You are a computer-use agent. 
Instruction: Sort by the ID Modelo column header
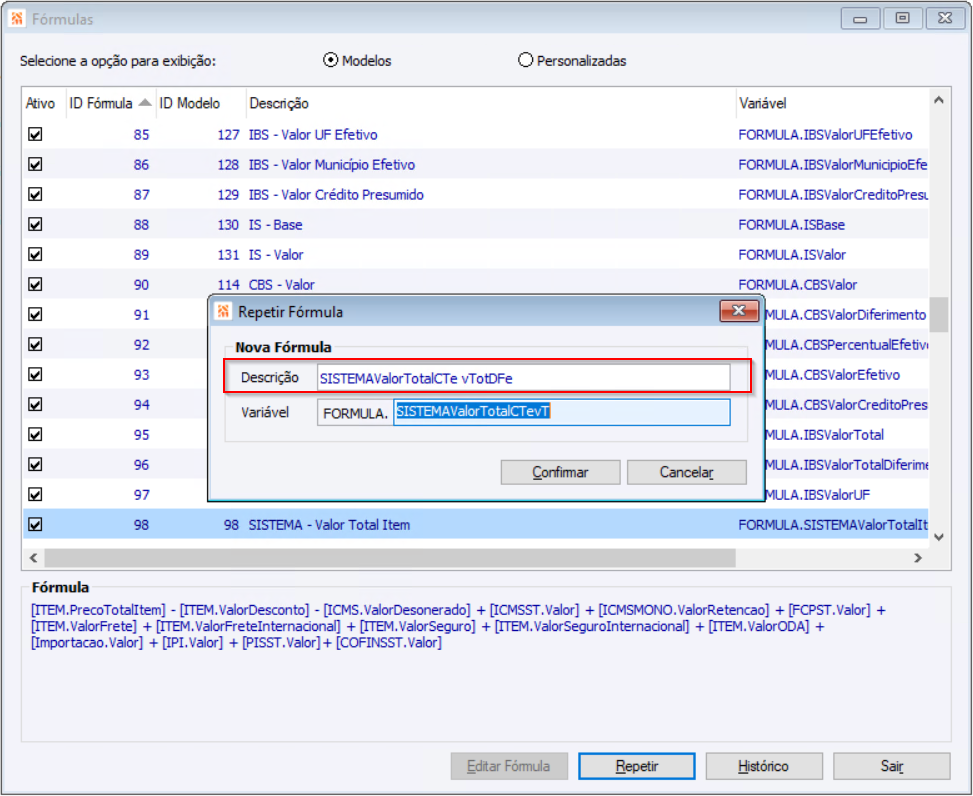pyautogui.click(x=200, y=103)
